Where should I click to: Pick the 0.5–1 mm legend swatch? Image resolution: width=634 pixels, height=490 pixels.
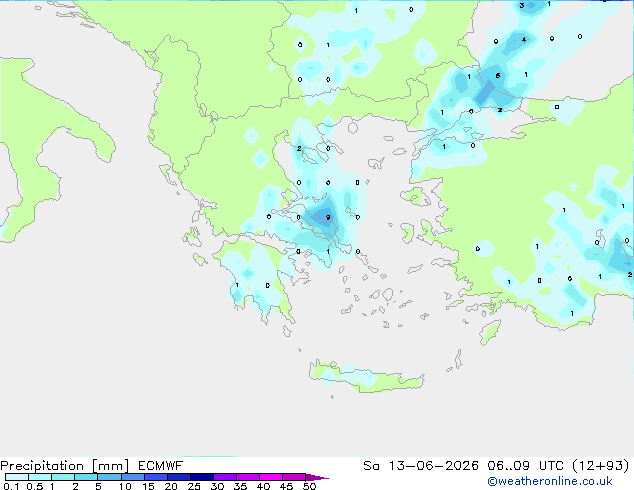pos(40,477)
